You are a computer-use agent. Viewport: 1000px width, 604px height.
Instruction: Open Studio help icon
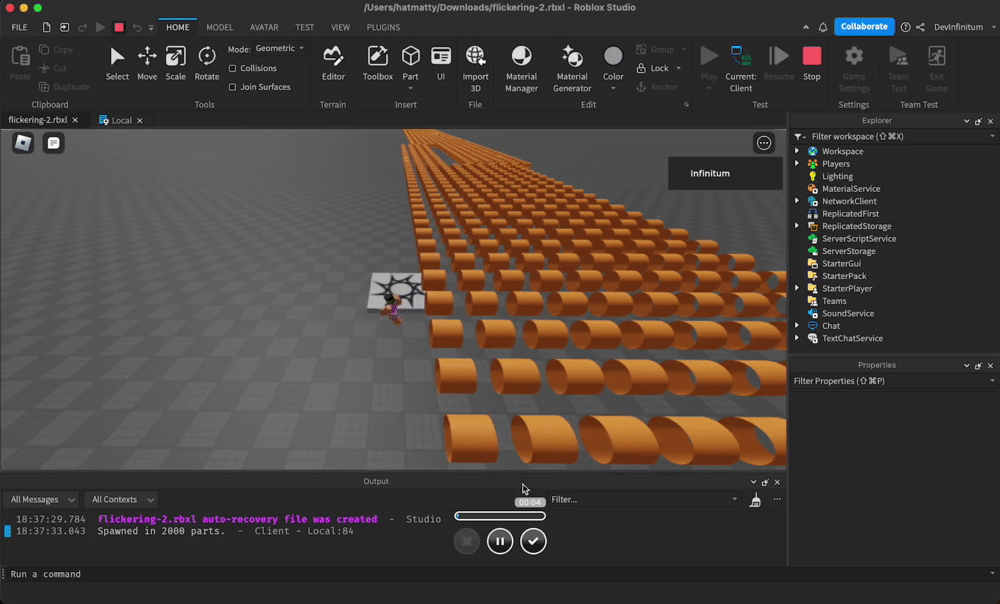pyautogui.click(x=905, y=27)
